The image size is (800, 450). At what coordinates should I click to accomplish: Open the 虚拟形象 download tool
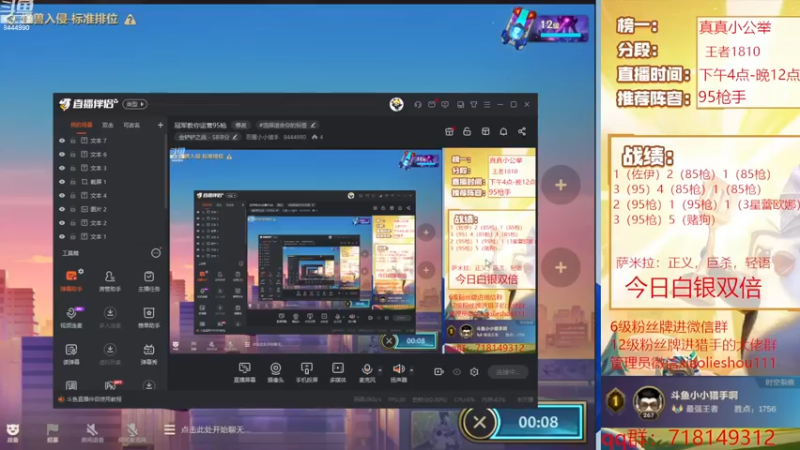pos(110,354)
